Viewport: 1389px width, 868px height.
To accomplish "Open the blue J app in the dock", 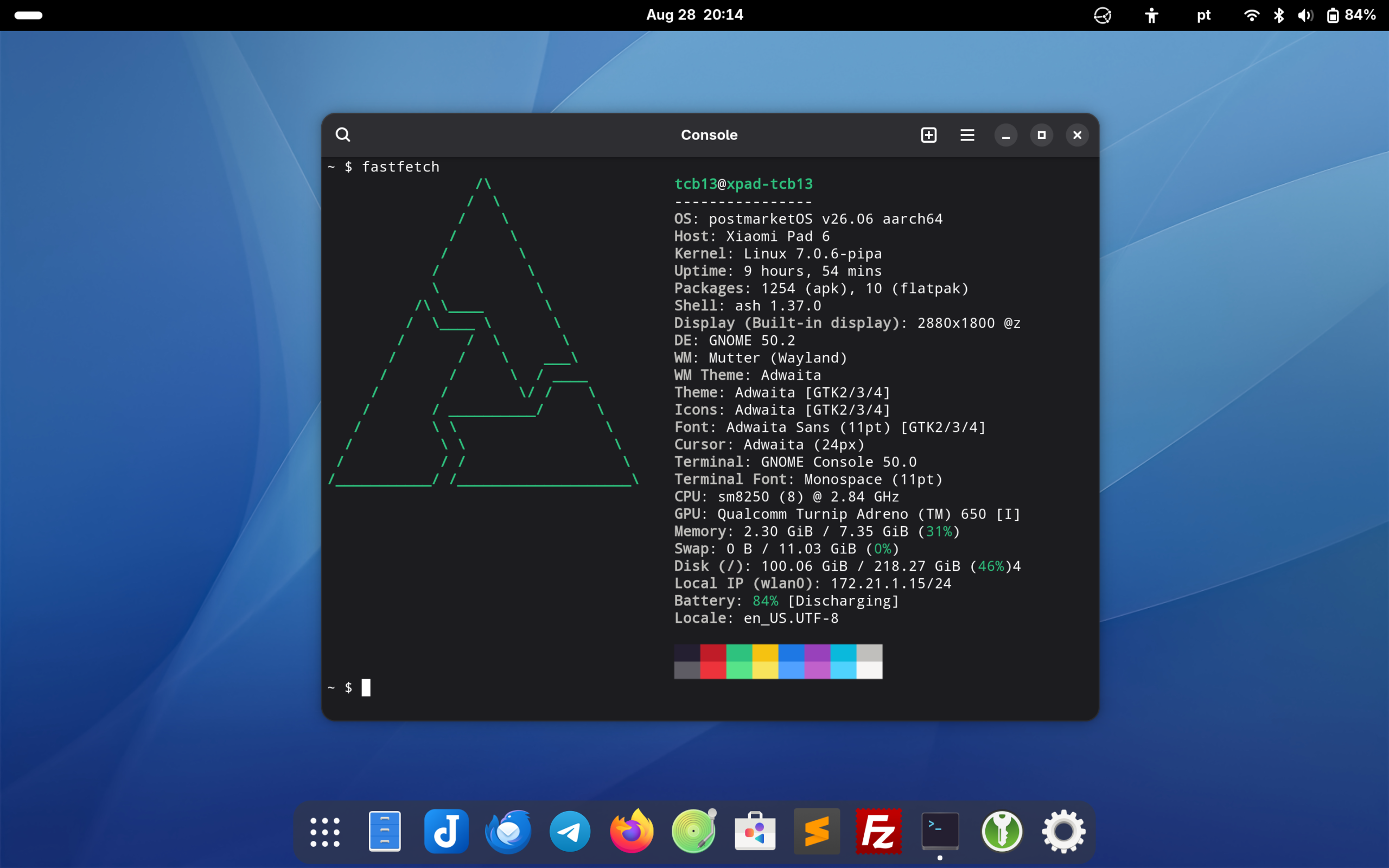I will click(446, 832).
